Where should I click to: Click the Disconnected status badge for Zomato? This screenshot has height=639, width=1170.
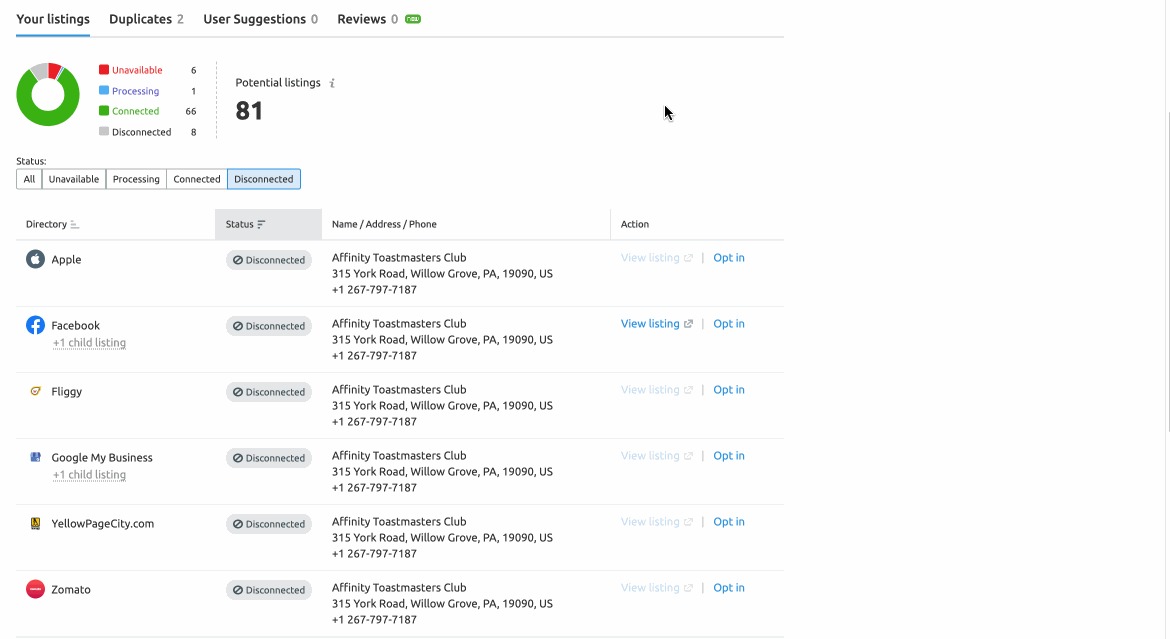[269, 590]
